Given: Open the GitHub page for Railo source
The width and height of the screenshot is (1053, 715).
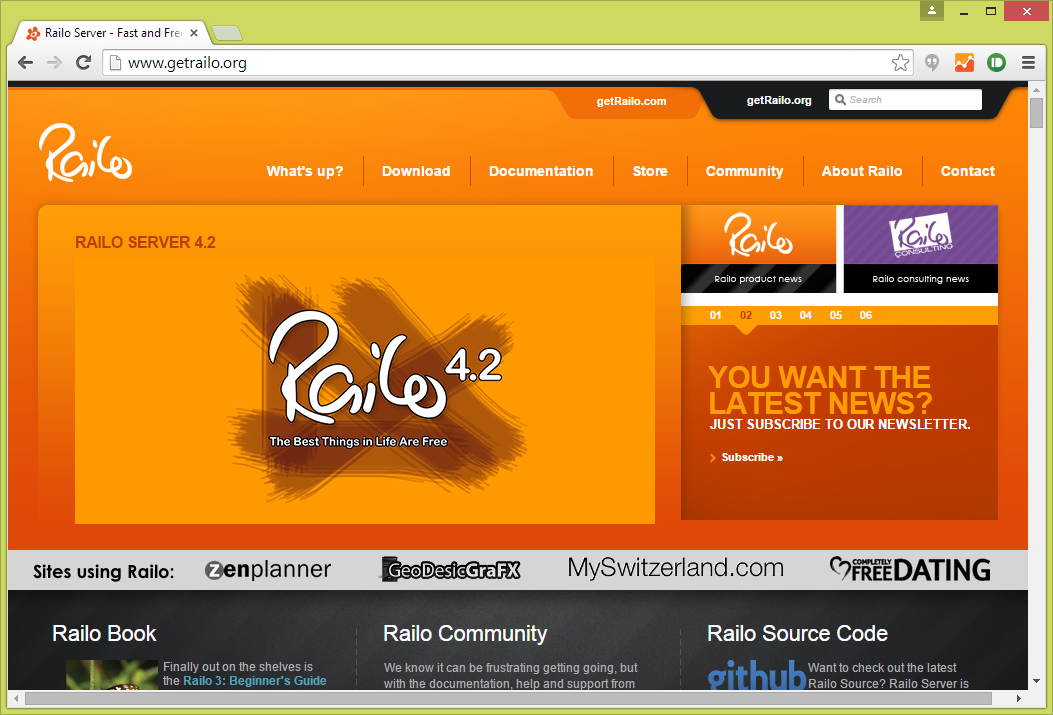Looking at the screenshot, I should 757,677.
